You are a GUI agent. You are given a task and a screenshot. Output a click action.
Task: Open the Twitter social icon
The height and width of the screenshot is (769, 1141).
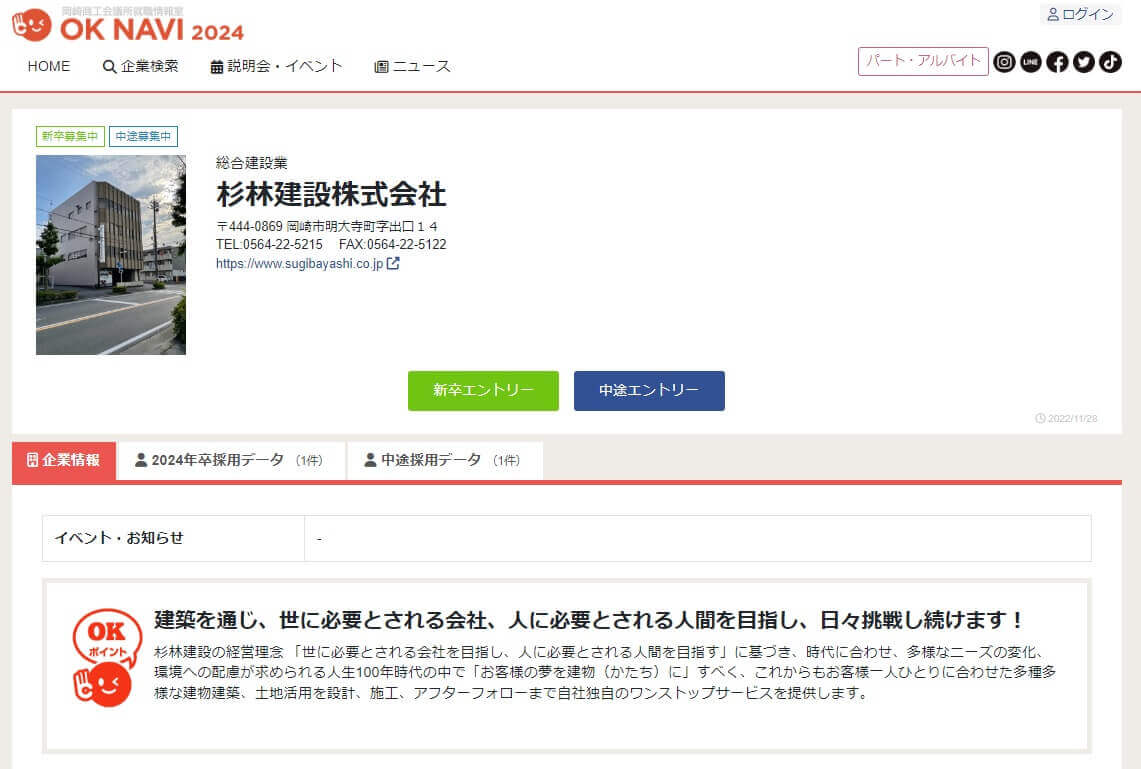(1084, 63)
